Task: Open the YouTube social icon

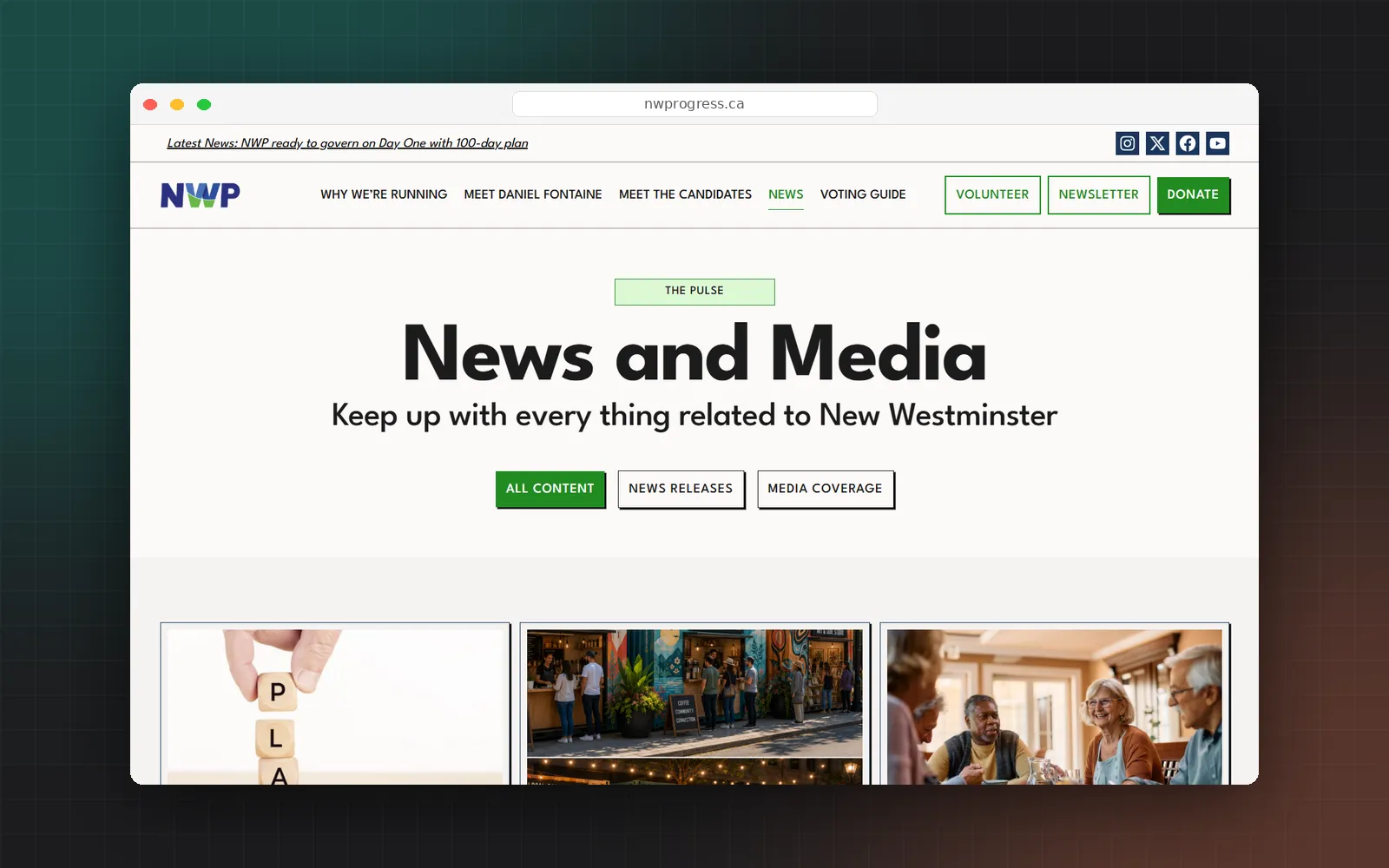Action: 1218,143
